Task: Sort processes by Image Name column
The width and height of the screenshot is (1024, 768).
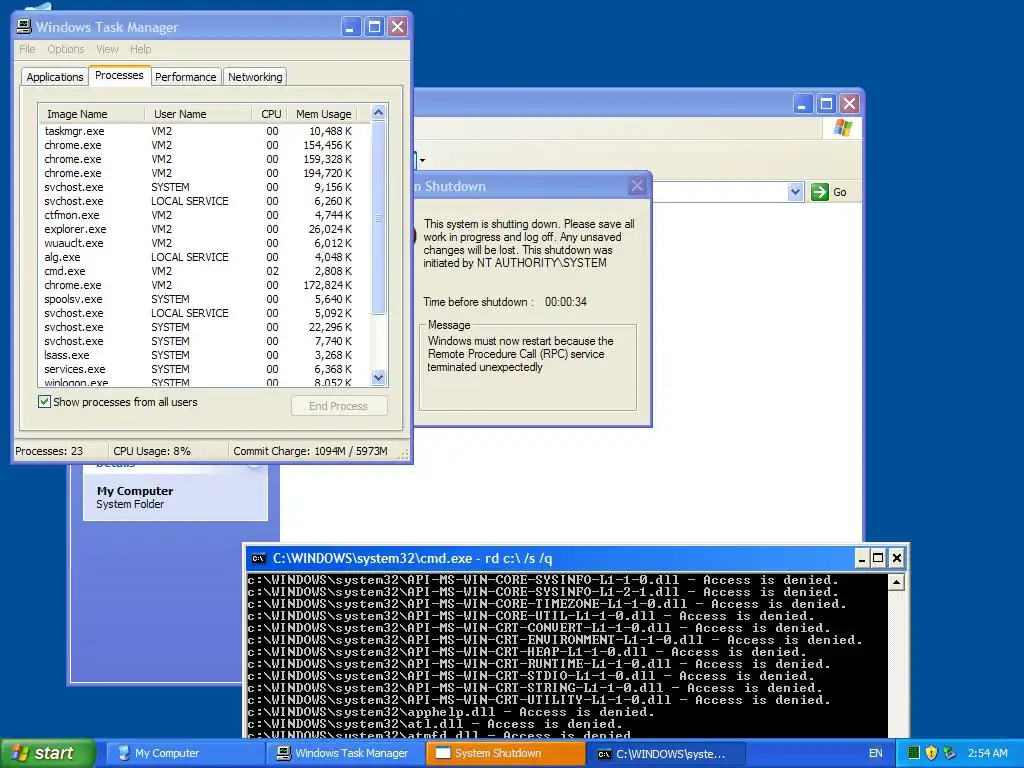Action: [91, 114]
